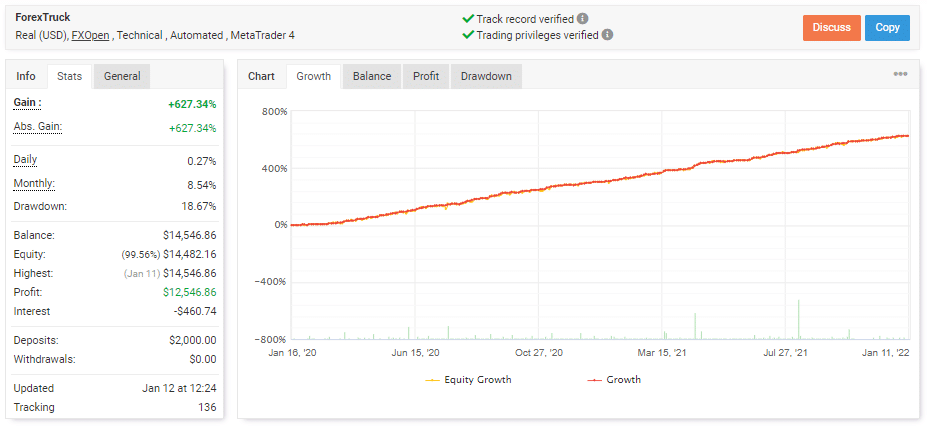Image resolution: width=927 pixels, height=426 pixels.
Task: Click the $14,546.86 Balance value
Action: (190, 236)
